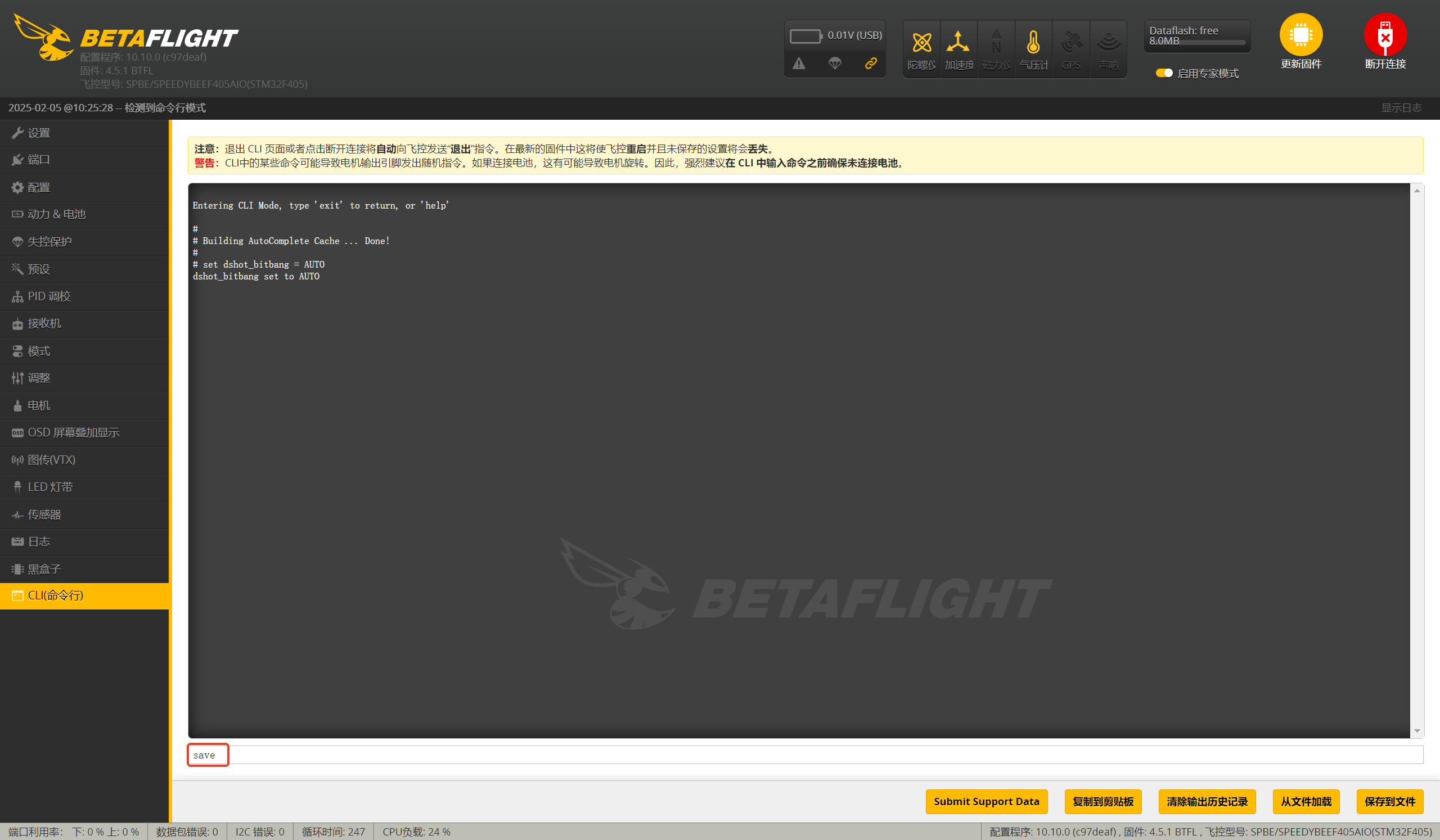Click the CLI output scrollbar up arrow

click(1416, 191)
